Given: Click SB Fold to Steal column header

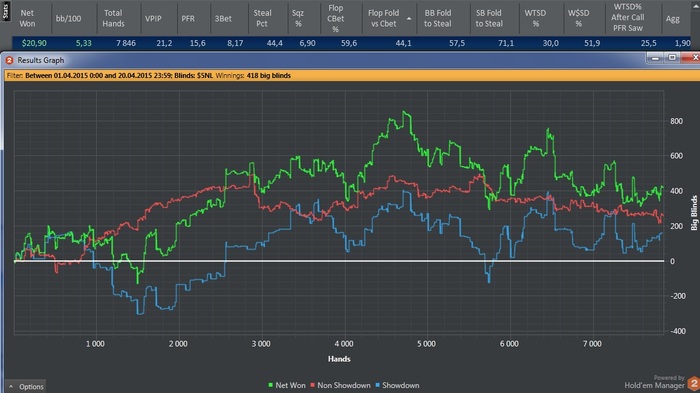Looking at the screenshot, I should 489,18.
